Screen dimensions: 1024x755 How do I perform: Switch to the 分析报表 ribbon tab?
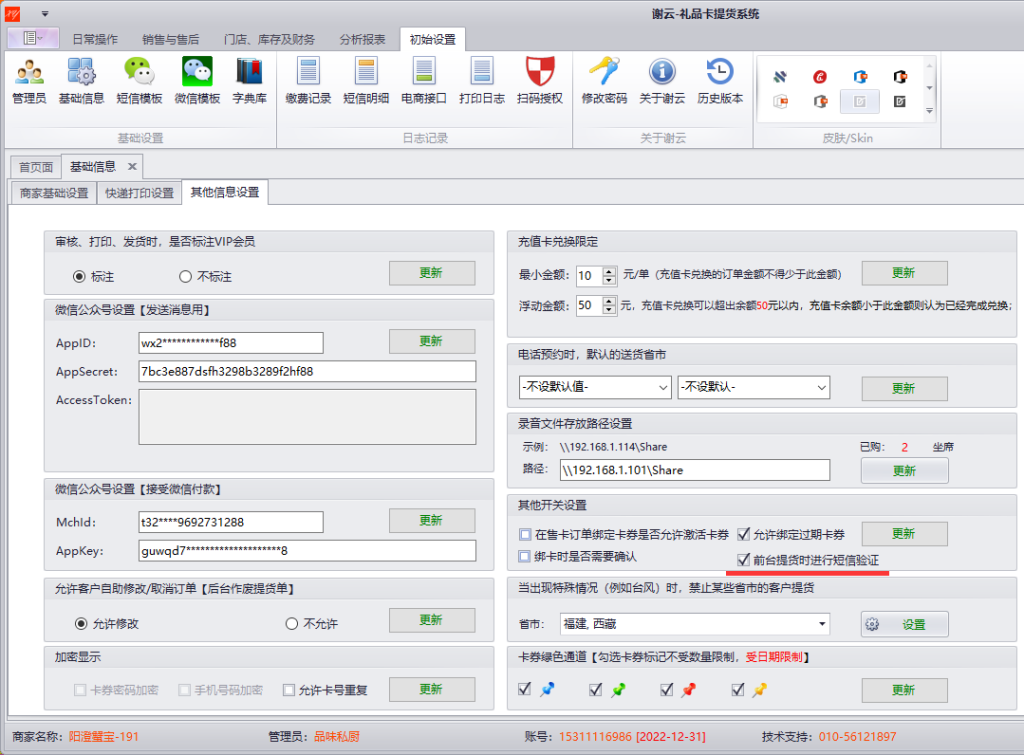pyautogui.click(x=362, y=39)
